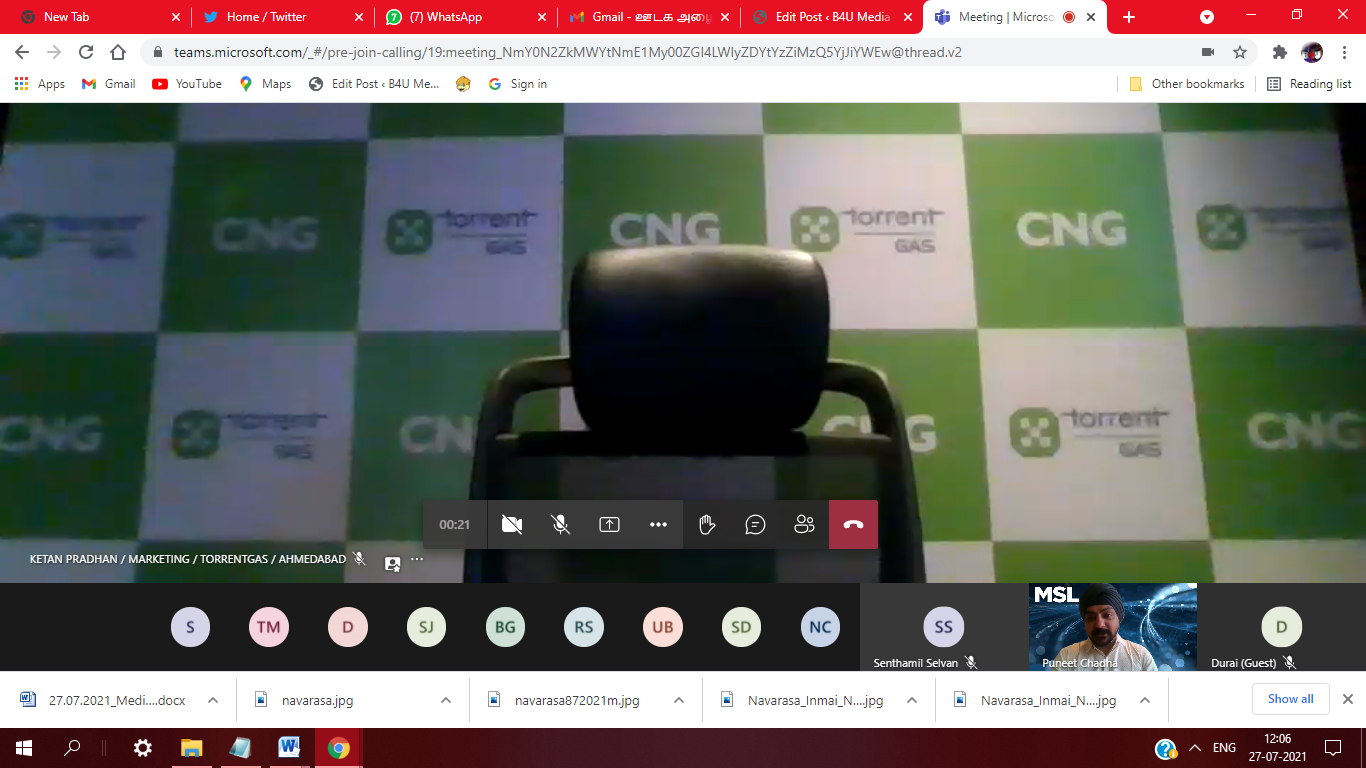Image resolution: width=1366 pixels, height=768 pixels.
Task: Open the Gmail bookmark
Action: tap(108, 84)
